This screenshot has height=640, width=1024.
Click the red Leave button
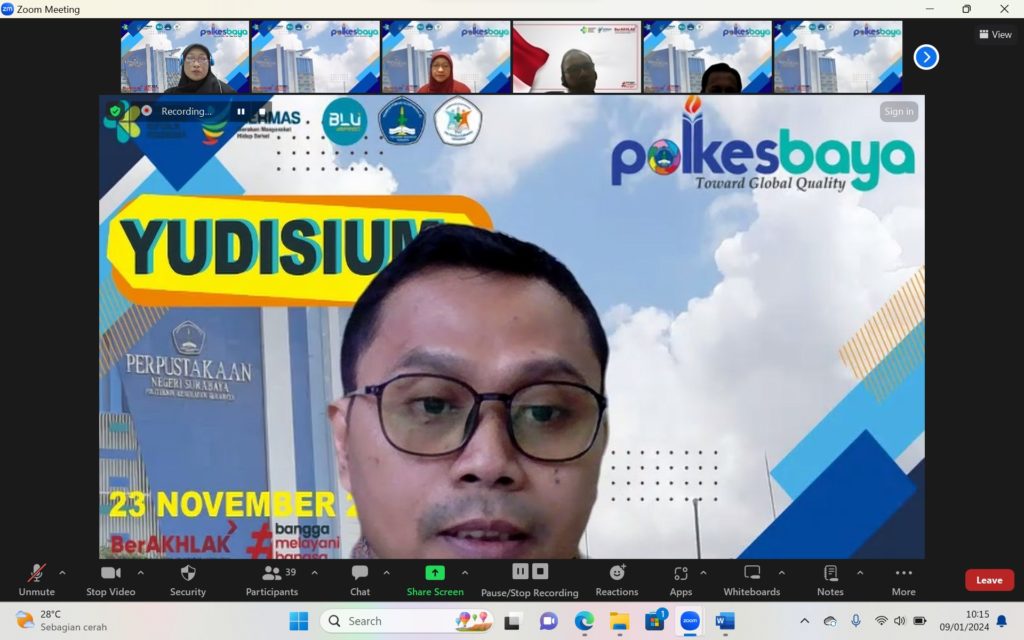[989, 580]
